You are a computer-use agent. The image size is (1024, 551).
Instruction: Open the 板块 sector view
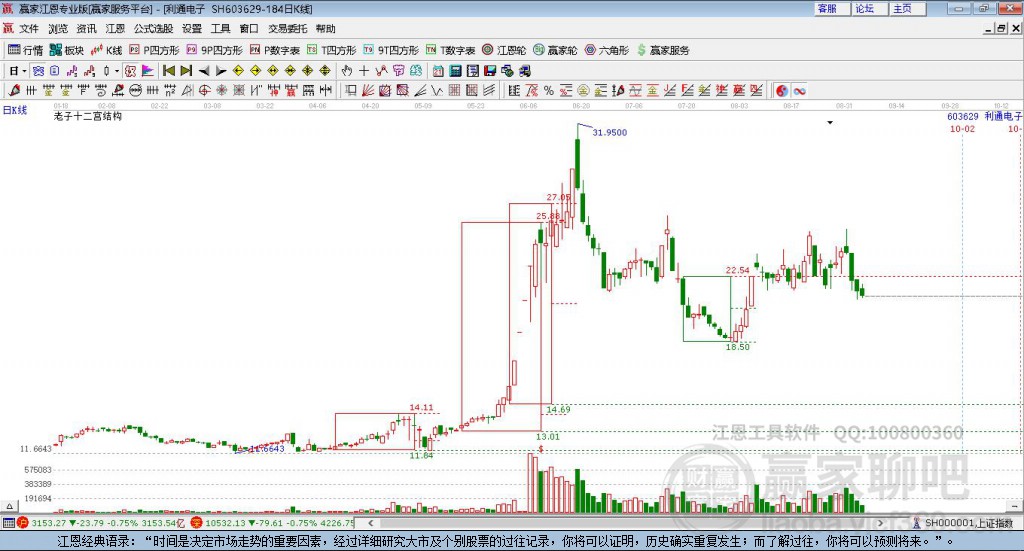pyautogui.click(x=67, y=50)
